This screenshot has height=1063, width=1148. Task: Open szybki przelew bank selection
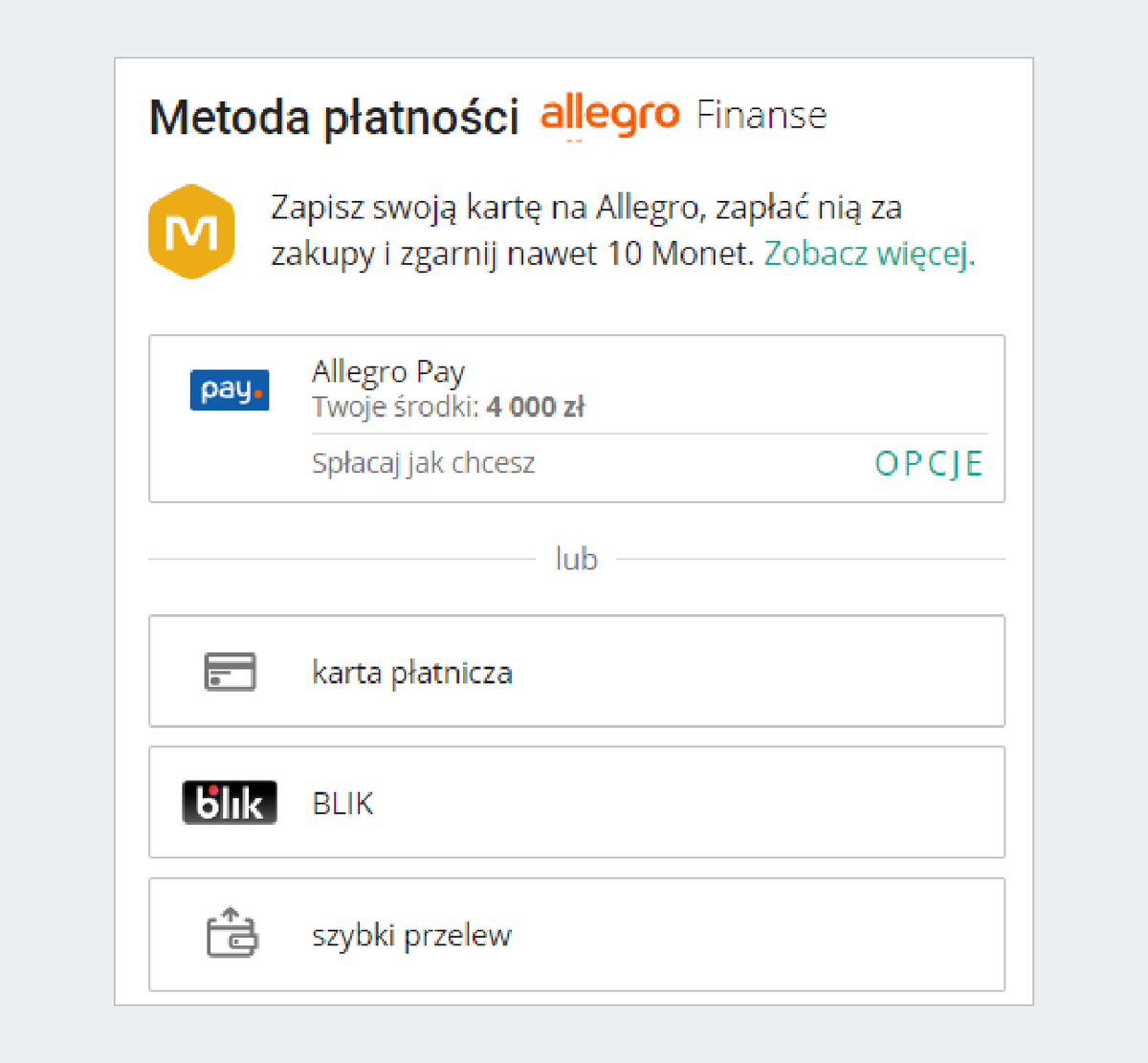tap(574, 935)
